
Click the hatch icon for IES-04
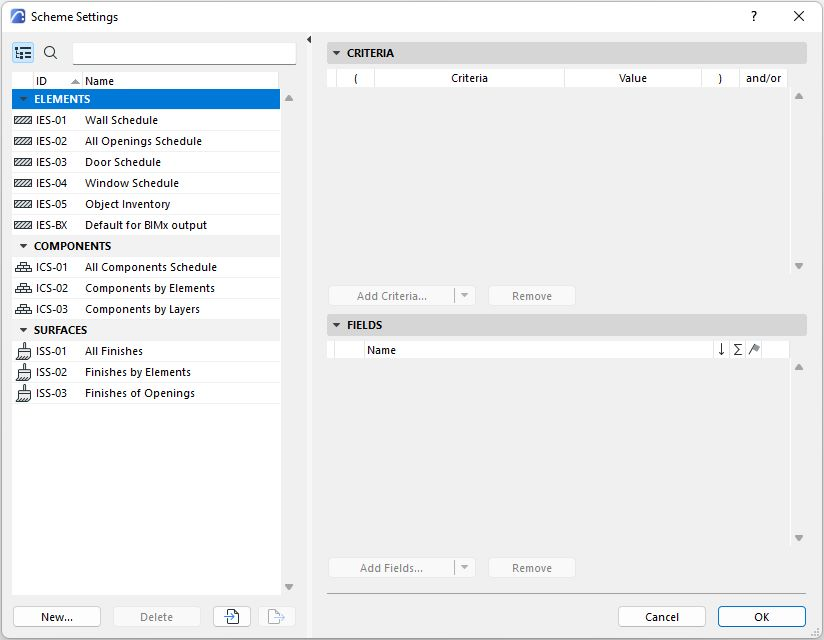23,183
